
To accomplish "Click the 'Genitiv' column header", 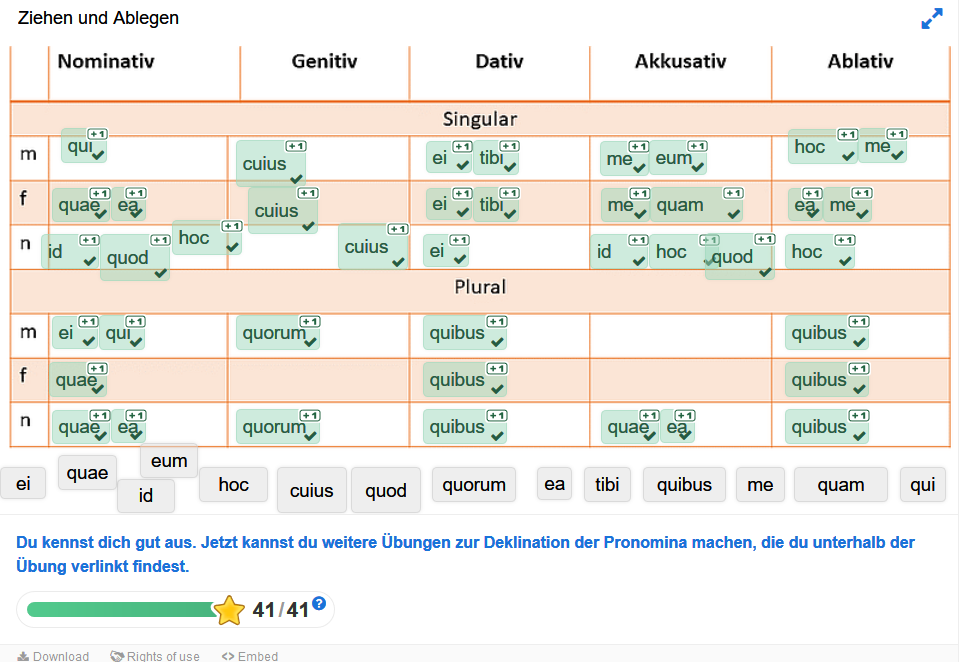I will (x=324, y=62).
